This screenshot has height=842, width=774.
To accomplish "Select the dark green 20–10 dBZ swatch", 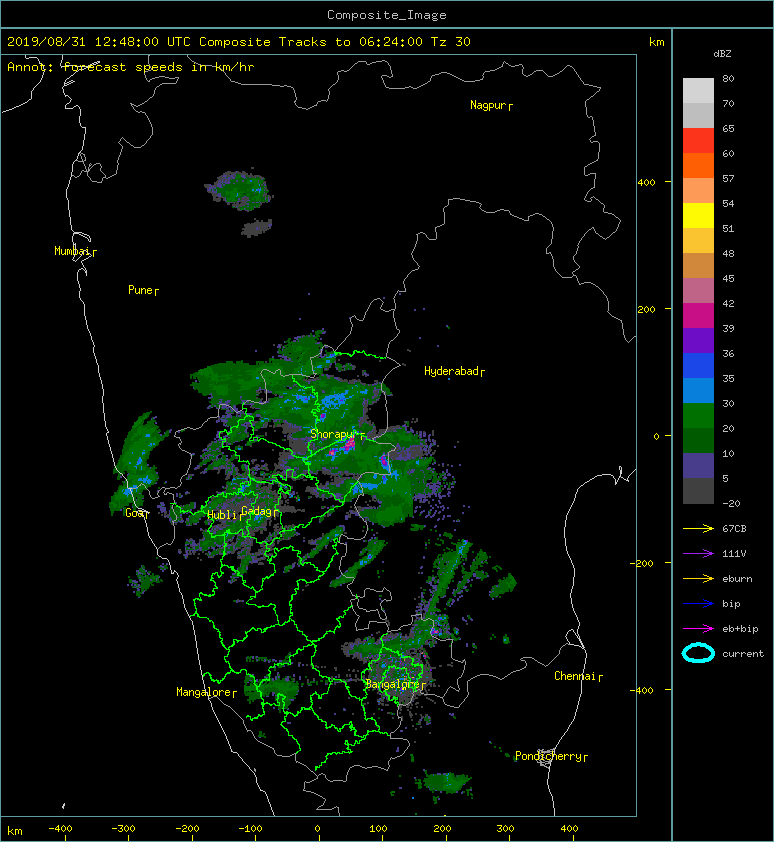I will click(698, 441).
